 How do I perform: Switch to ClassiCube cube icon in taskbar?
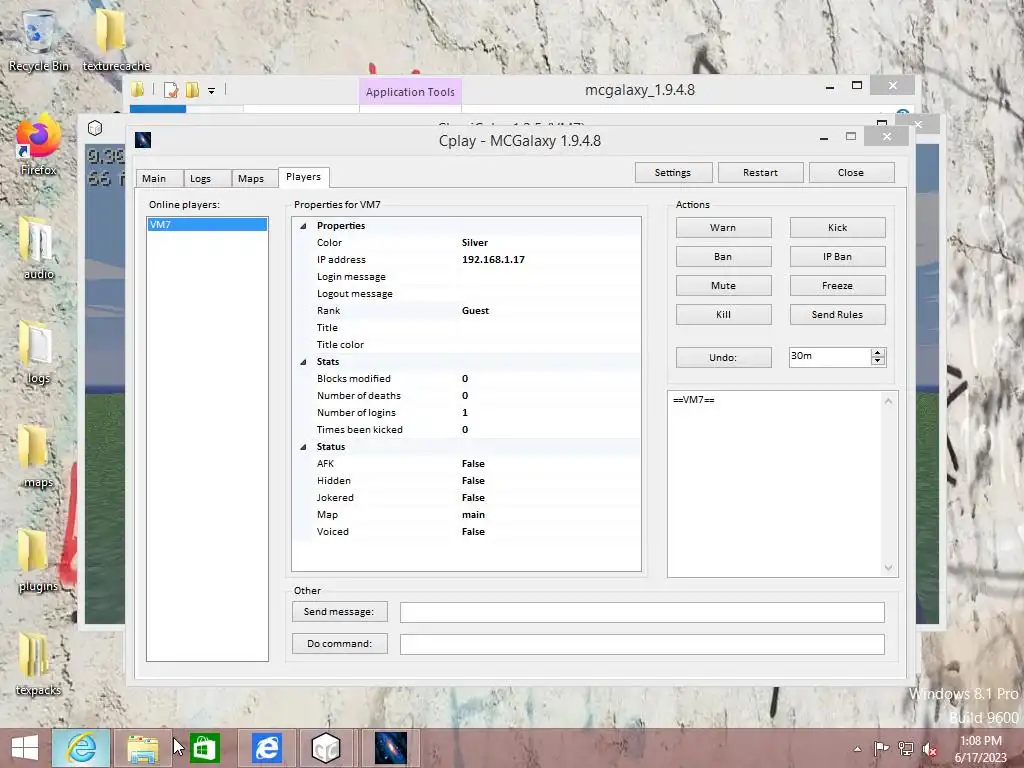(x=326, y=748)
